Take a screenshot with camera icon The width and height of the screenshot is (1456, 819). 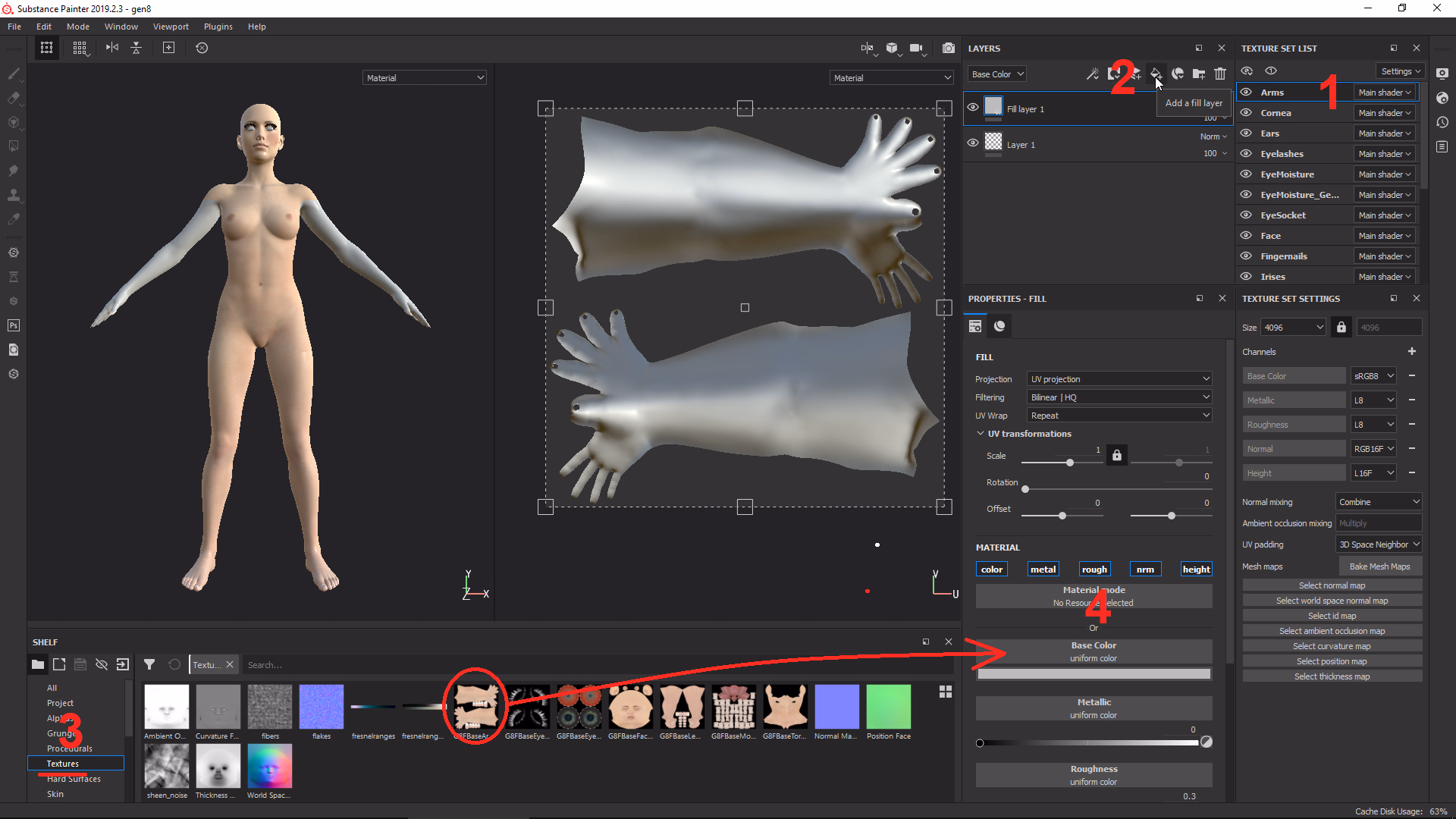[949, 48]
